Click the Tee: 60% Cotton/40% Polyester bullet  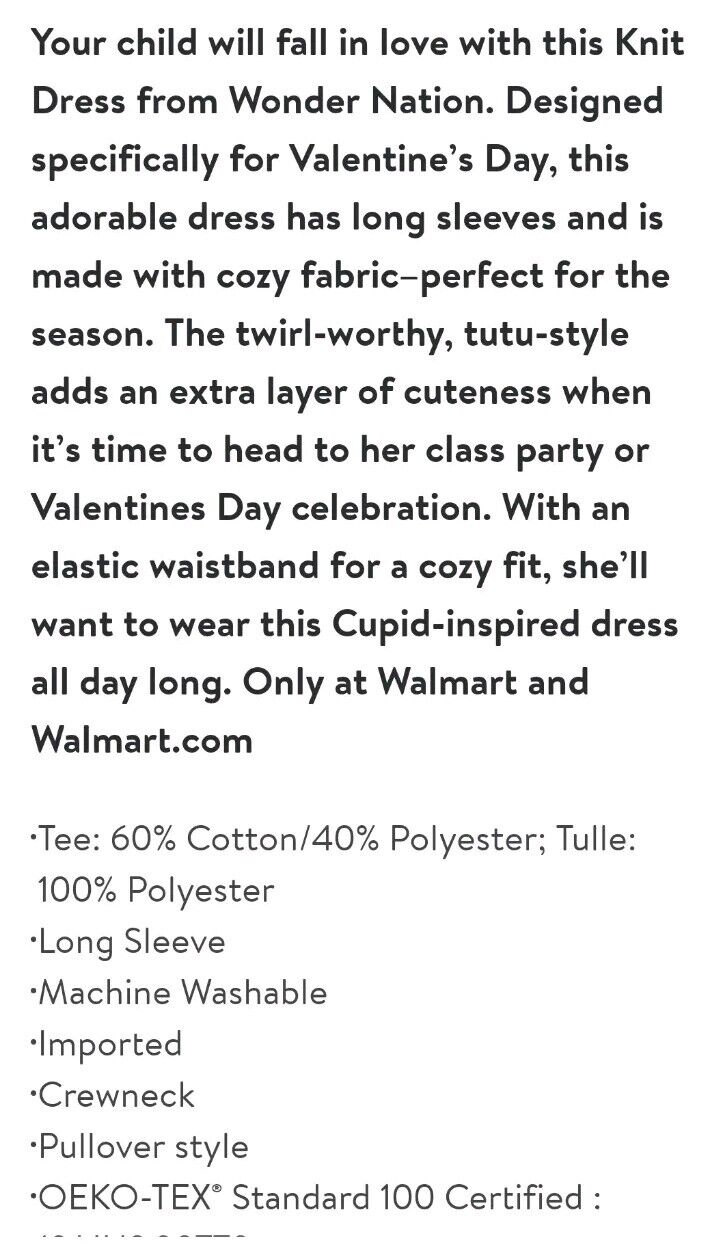[x=250, y=839]
